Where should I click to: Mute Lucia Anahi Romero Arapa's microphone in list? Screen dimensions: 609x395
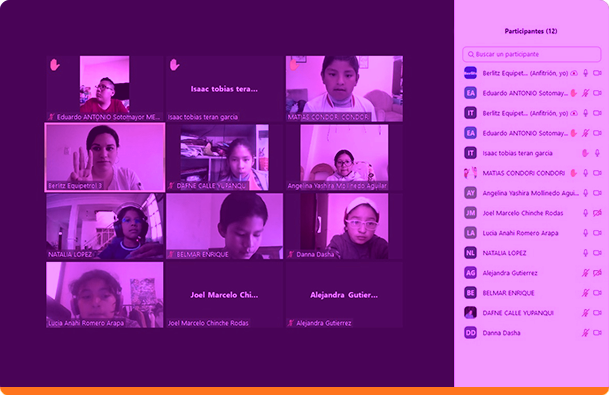coord(585,233)
